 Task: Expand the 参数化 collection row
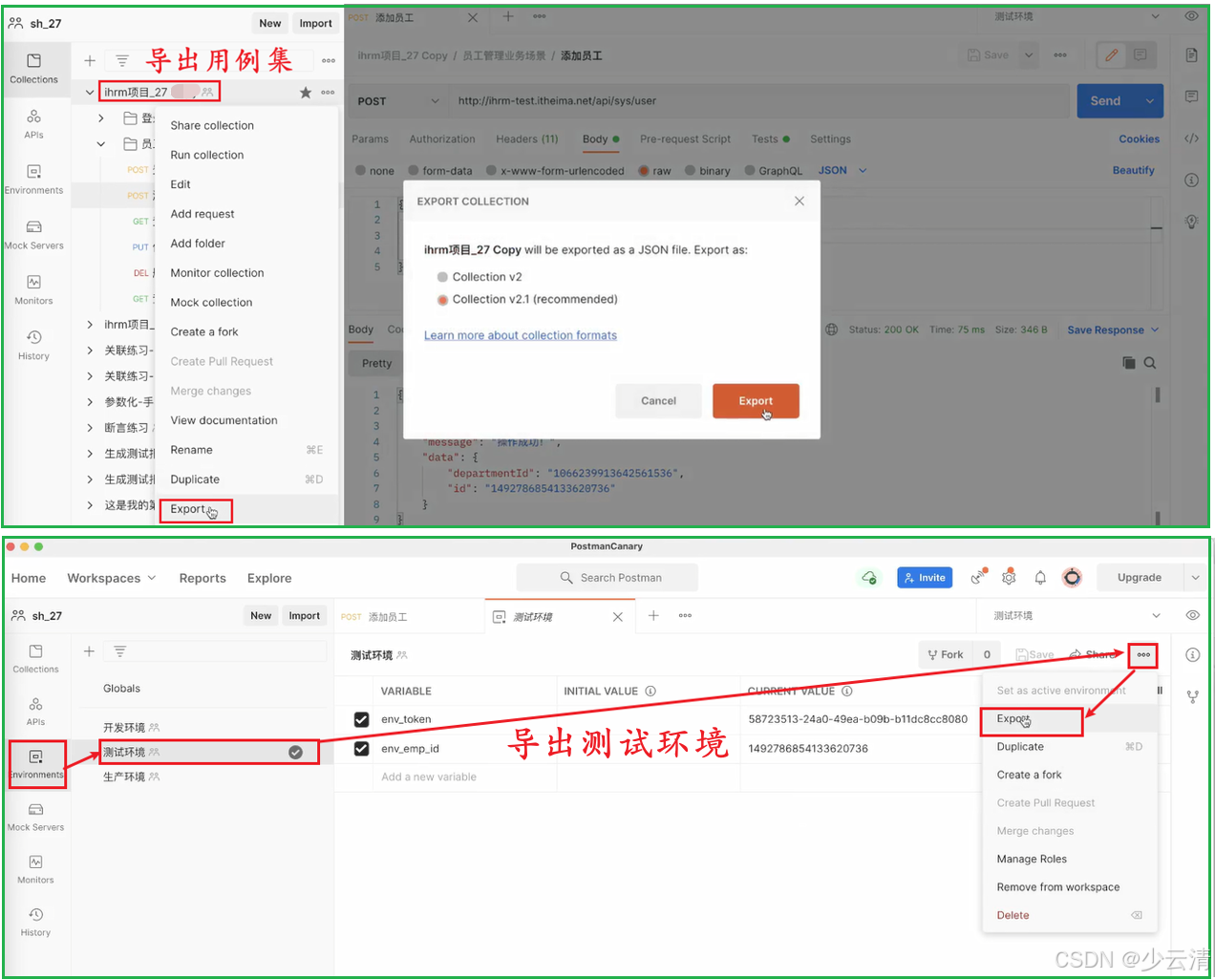click(x=90, y=402)
